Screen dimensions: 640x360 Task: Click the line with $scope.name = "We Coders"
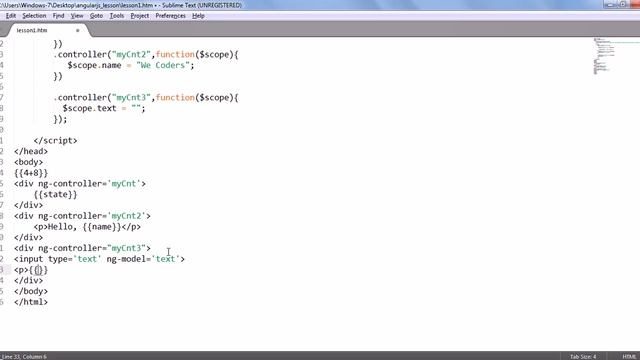click(131, 65)
